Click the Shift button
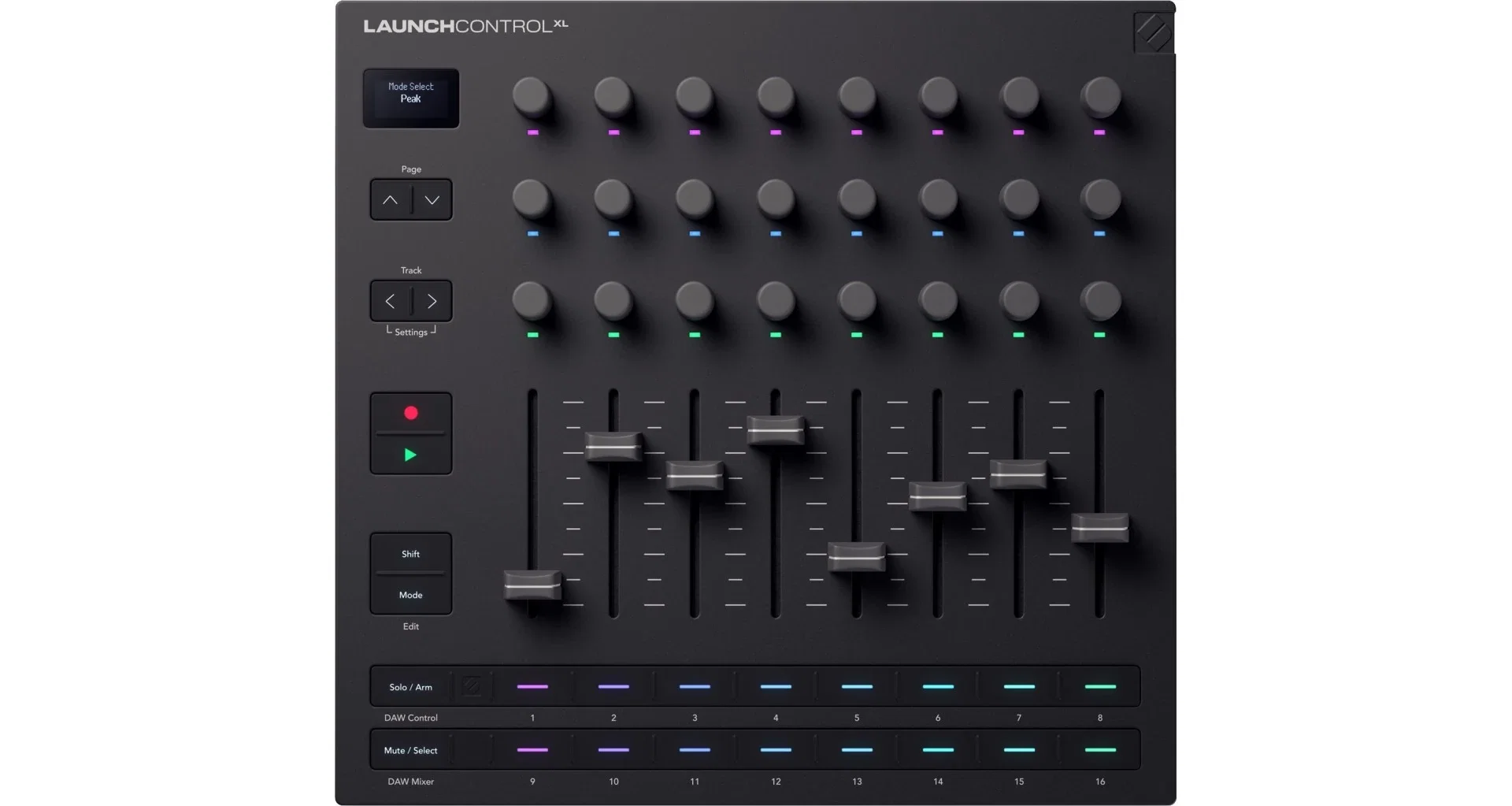Viewport: 1512px width, 806px height. coord(411,554)
